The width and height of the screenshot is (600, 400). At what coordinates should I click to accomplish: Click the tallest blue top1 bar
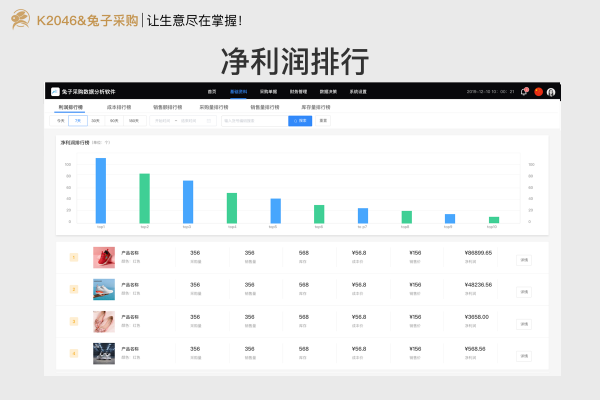click(x=101, y=190)
